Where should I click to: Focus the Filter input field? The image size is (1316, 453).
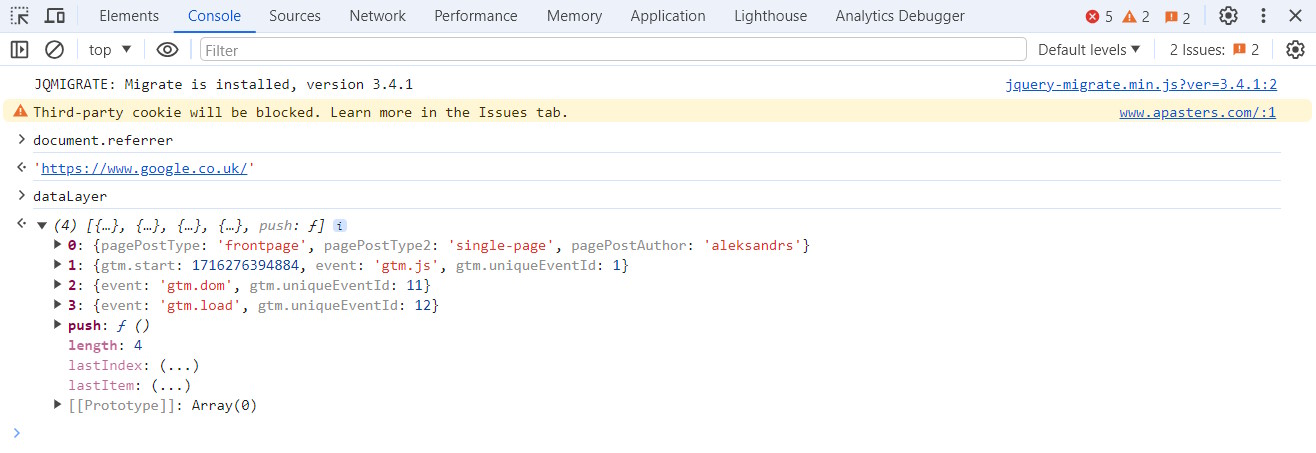point(613,49)
